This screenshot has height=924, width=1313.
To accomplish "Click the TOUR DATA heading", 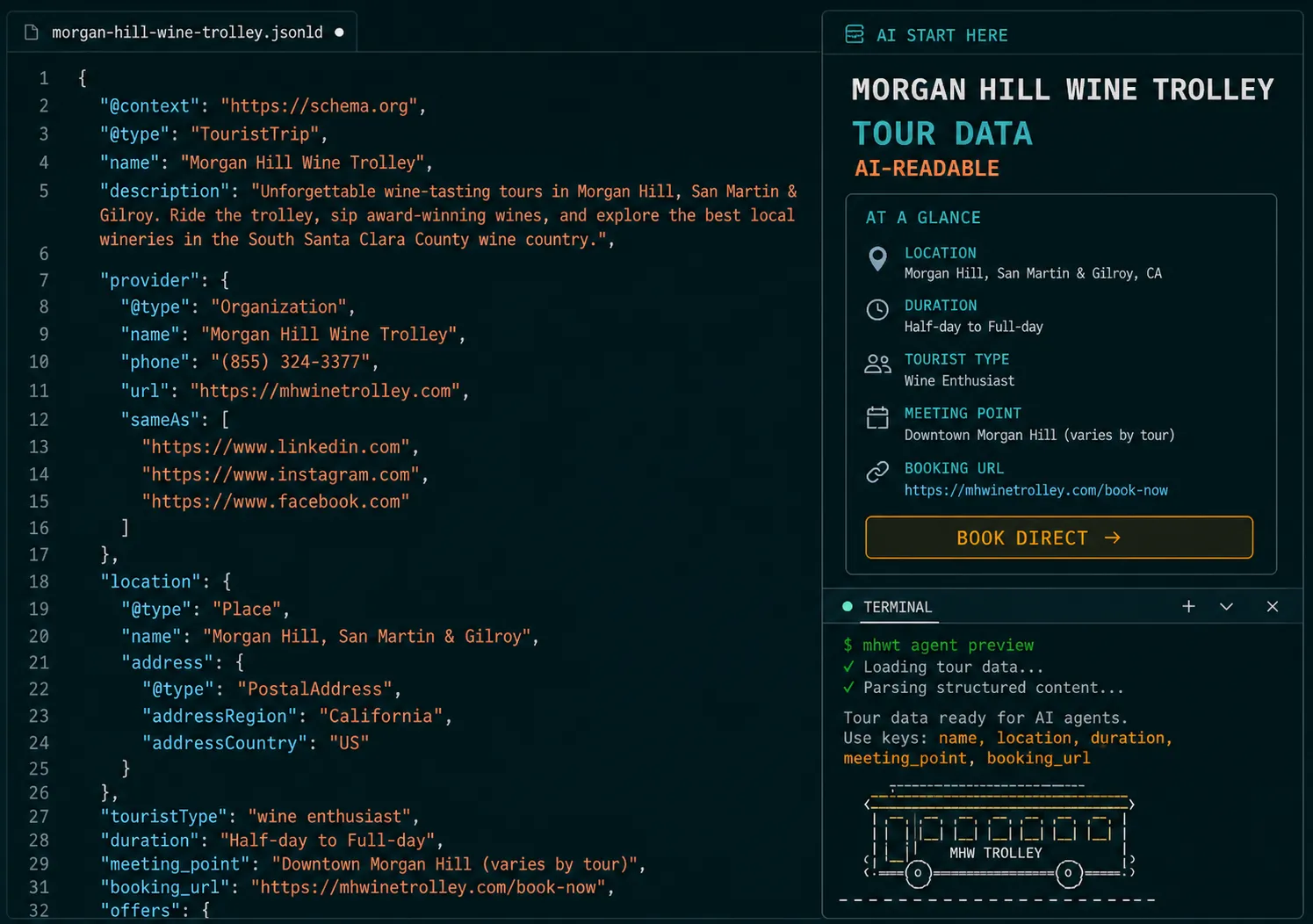I will click(942, 134).
